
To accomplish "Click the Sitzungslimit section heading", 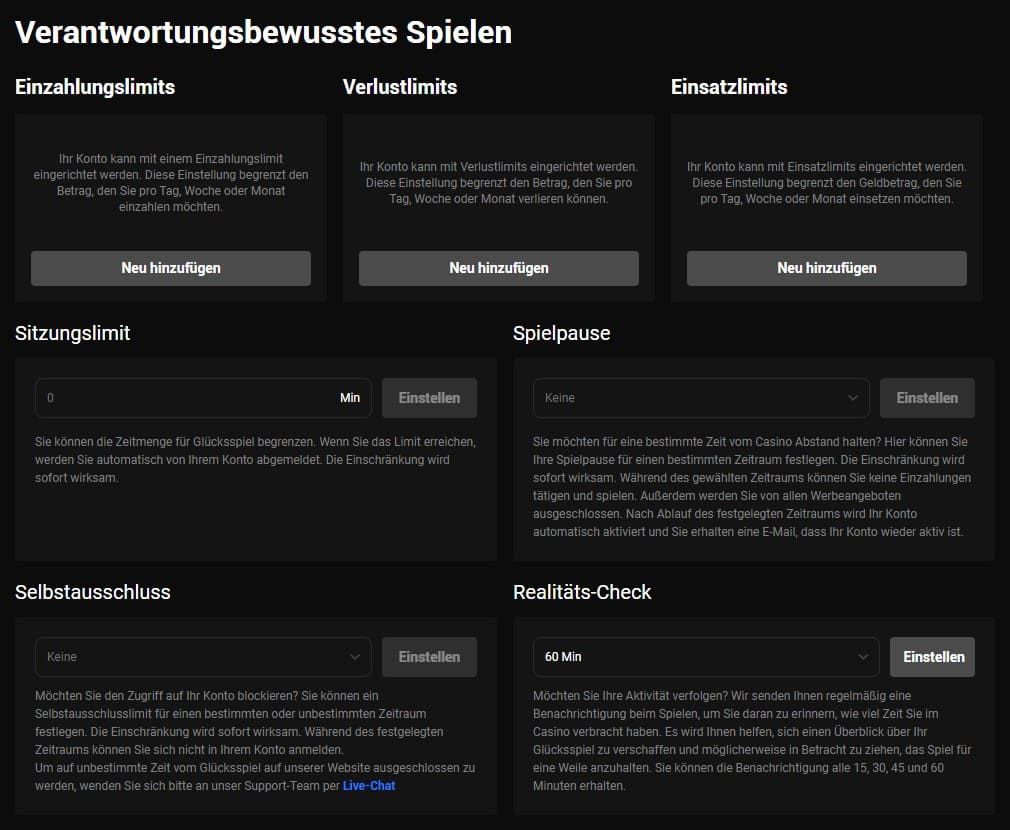I will point(73,333).
